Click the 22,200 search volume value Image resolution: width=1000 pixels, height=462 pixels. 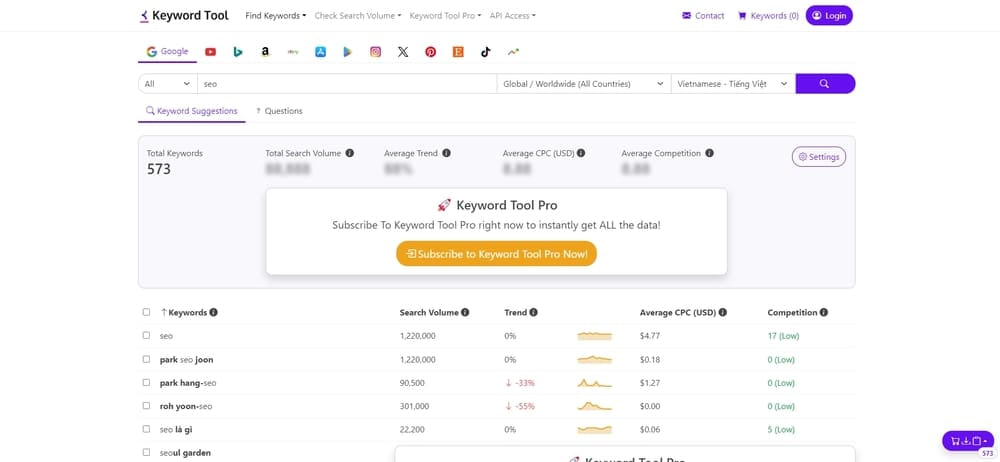coord(411,429)
